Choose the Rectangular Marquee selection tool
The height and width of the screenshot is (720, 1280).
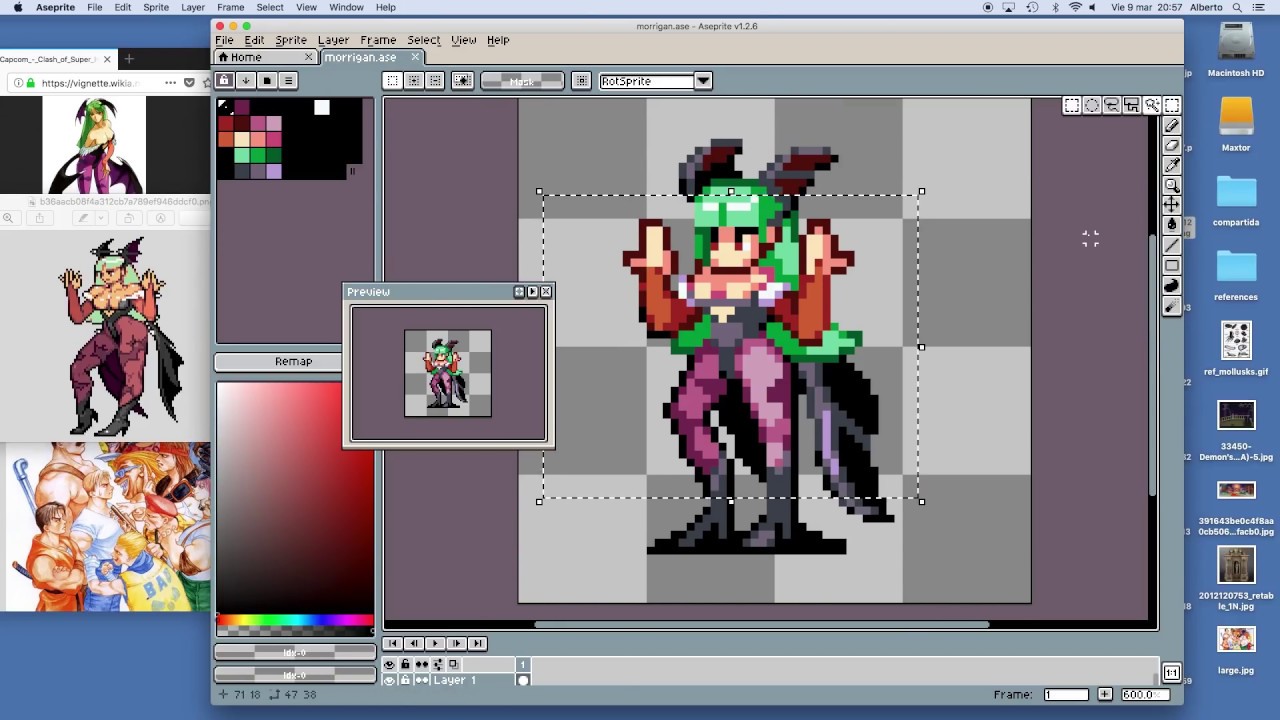[x=1071, y=105]
